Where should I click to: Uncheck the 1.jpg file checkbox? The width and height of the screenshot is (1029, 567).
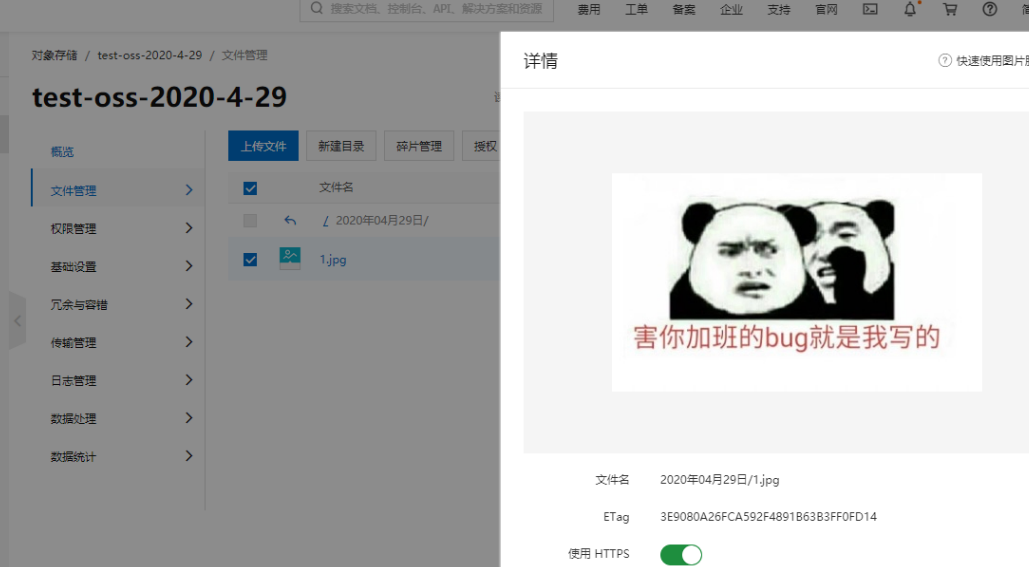coord(250,259)
